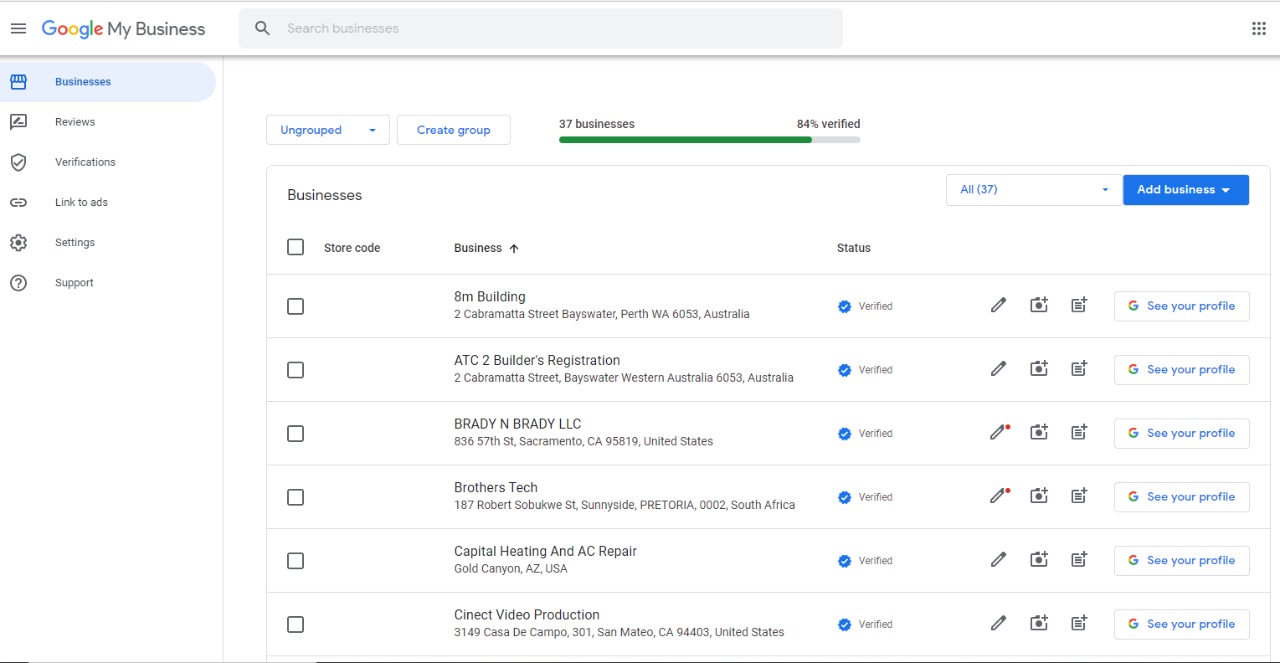Image resolution: width=1280 pixels, height=663 pixels.
Task: Add photo for BRADY N BRADY LLC
Action: (x=1039, y=433)
